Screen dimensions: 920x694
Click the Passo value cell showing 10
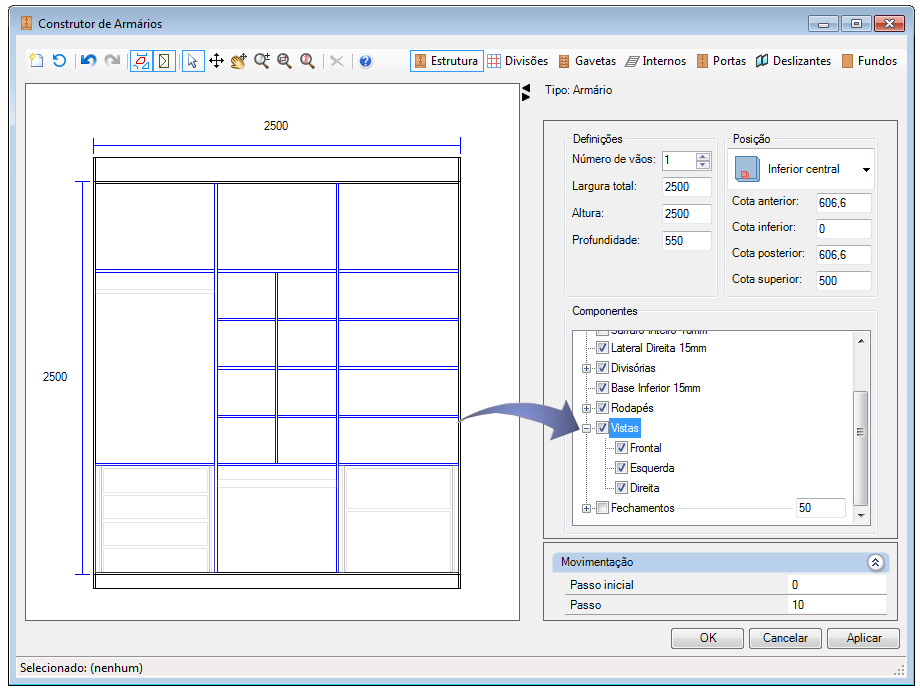837,605
